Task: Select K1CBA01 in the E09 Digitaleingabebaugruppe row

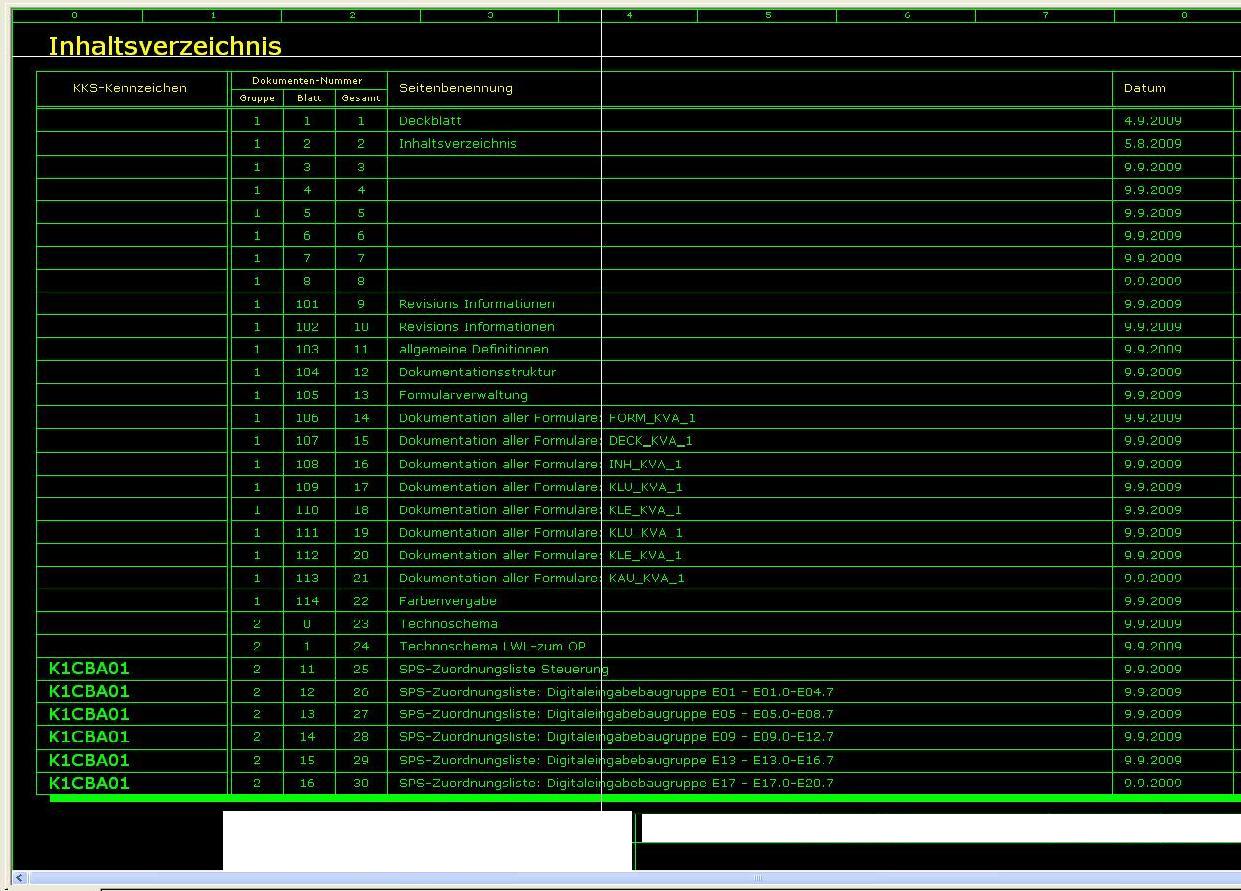Action: click(x=89, y=737)
